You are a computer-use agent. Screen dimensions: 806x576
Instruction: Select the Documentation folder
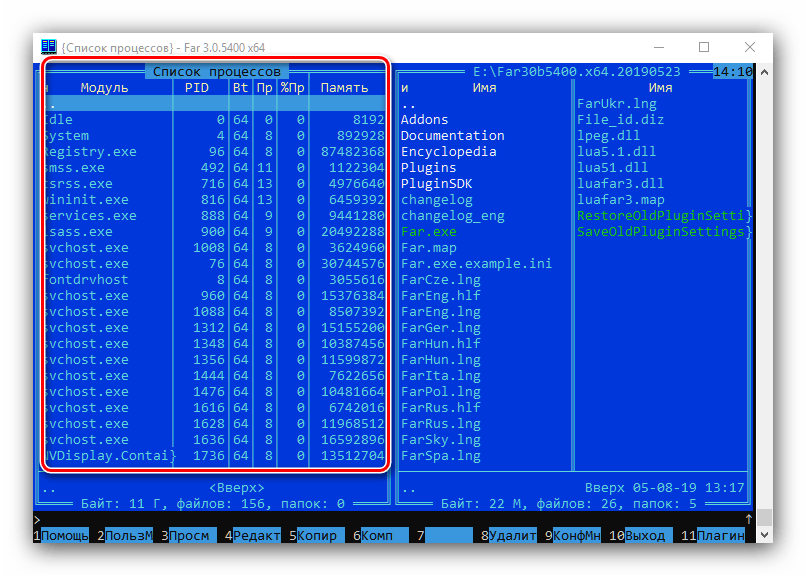pos(452,136)
